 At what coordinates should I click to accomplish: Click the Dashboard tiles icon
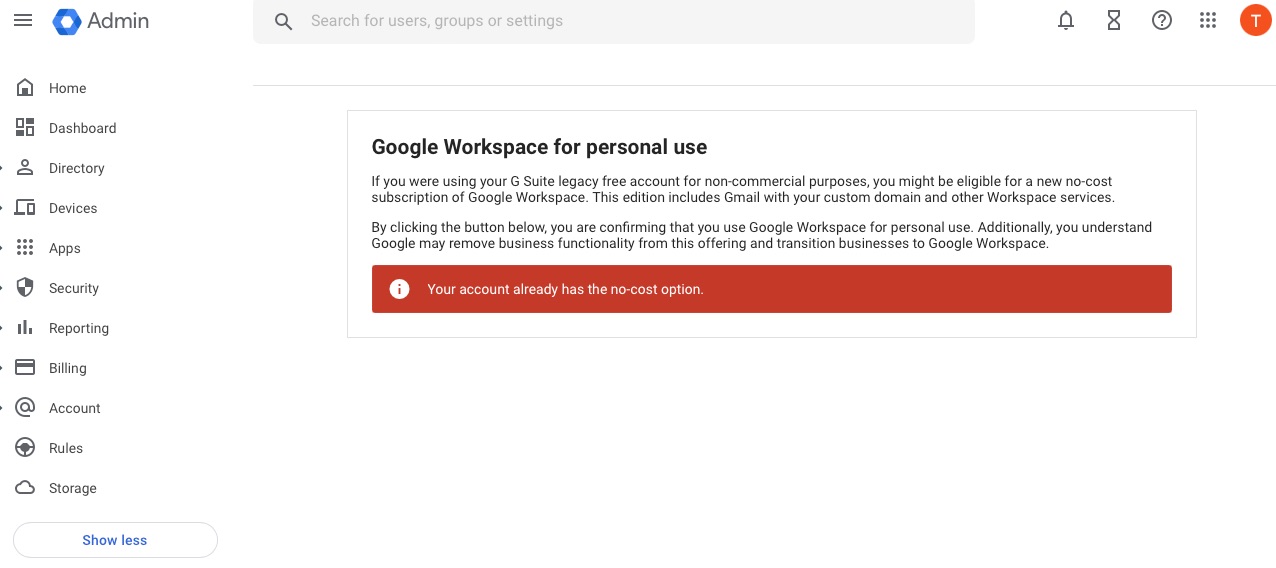point(25,127)
